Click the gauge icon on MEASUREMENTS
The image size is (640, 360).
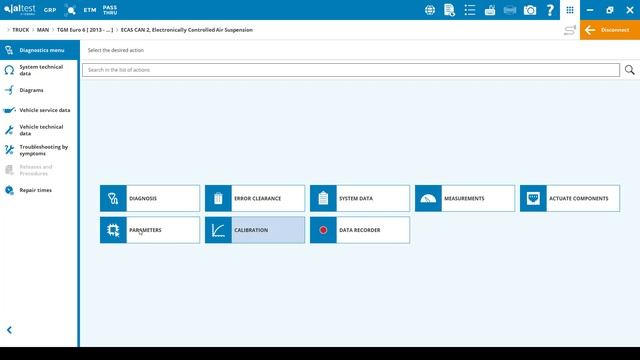click(428, 198)
